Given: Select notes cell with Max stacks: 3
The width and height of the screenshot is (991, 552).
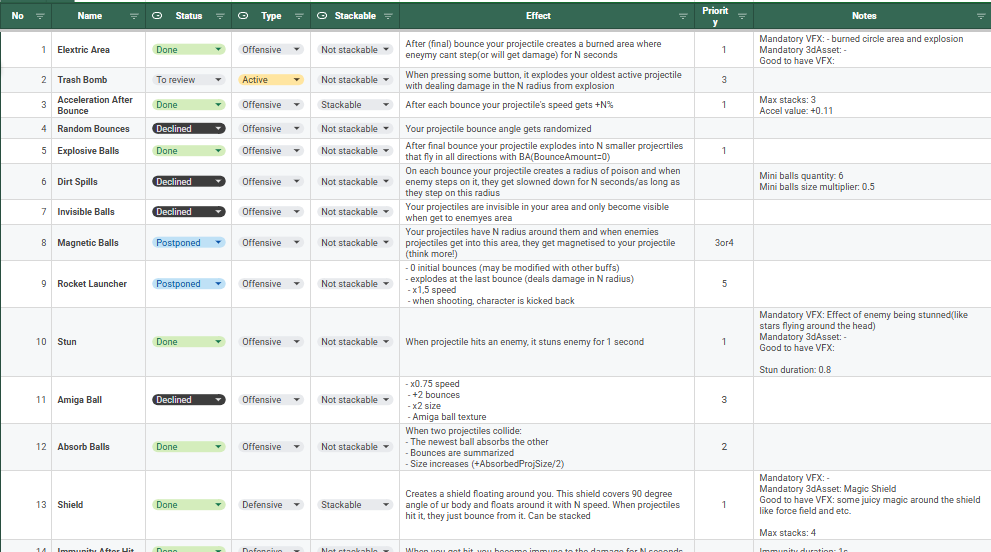Looking at the screenshot, I should (872, 105).
